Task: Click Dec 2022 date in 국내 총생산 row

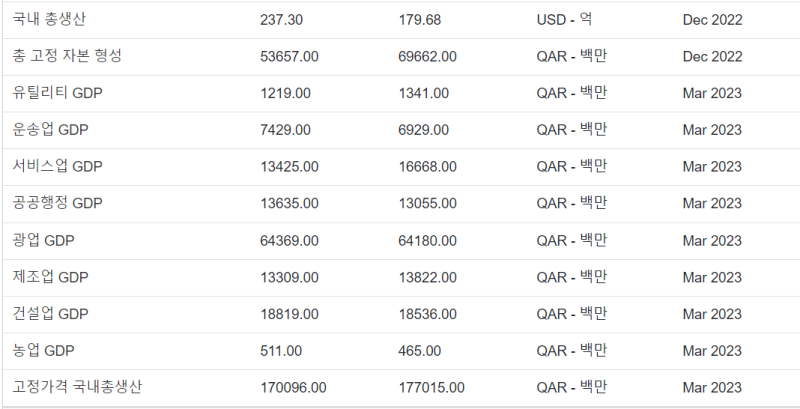Action: coord(712,19)
